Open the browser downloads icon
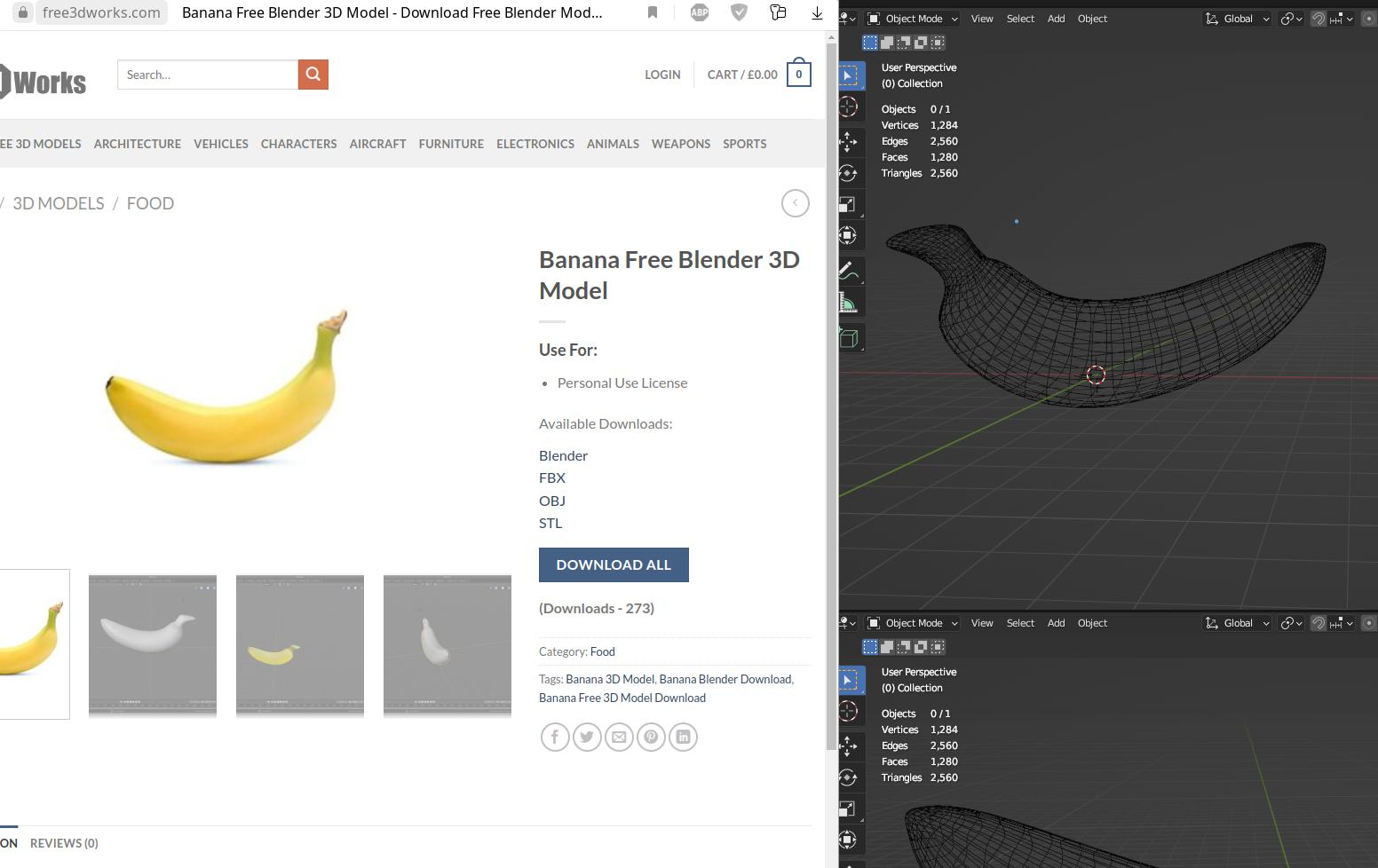The height and width of the screenshot is (868, 1378). [x=817, y=12]
